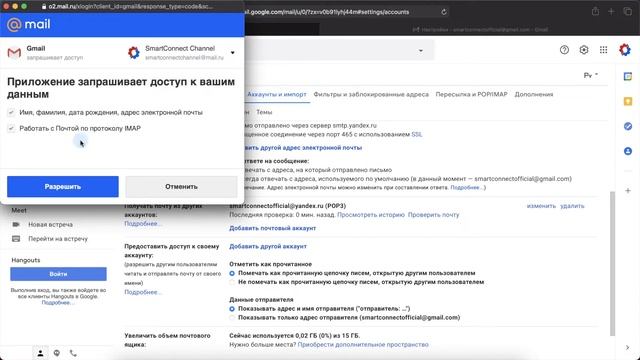This screenshot has height=360, width=640.
Task: Open a new Safari tab with plus icon
Action: (611, 12)
